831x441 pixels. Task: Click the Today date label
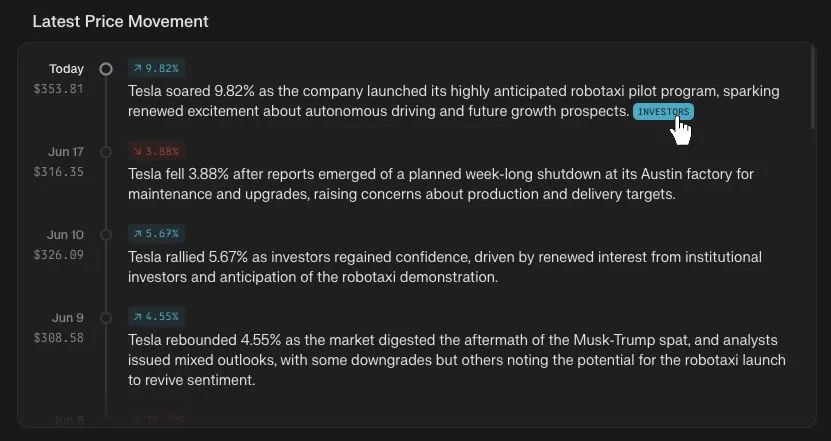tap(66, 69)
